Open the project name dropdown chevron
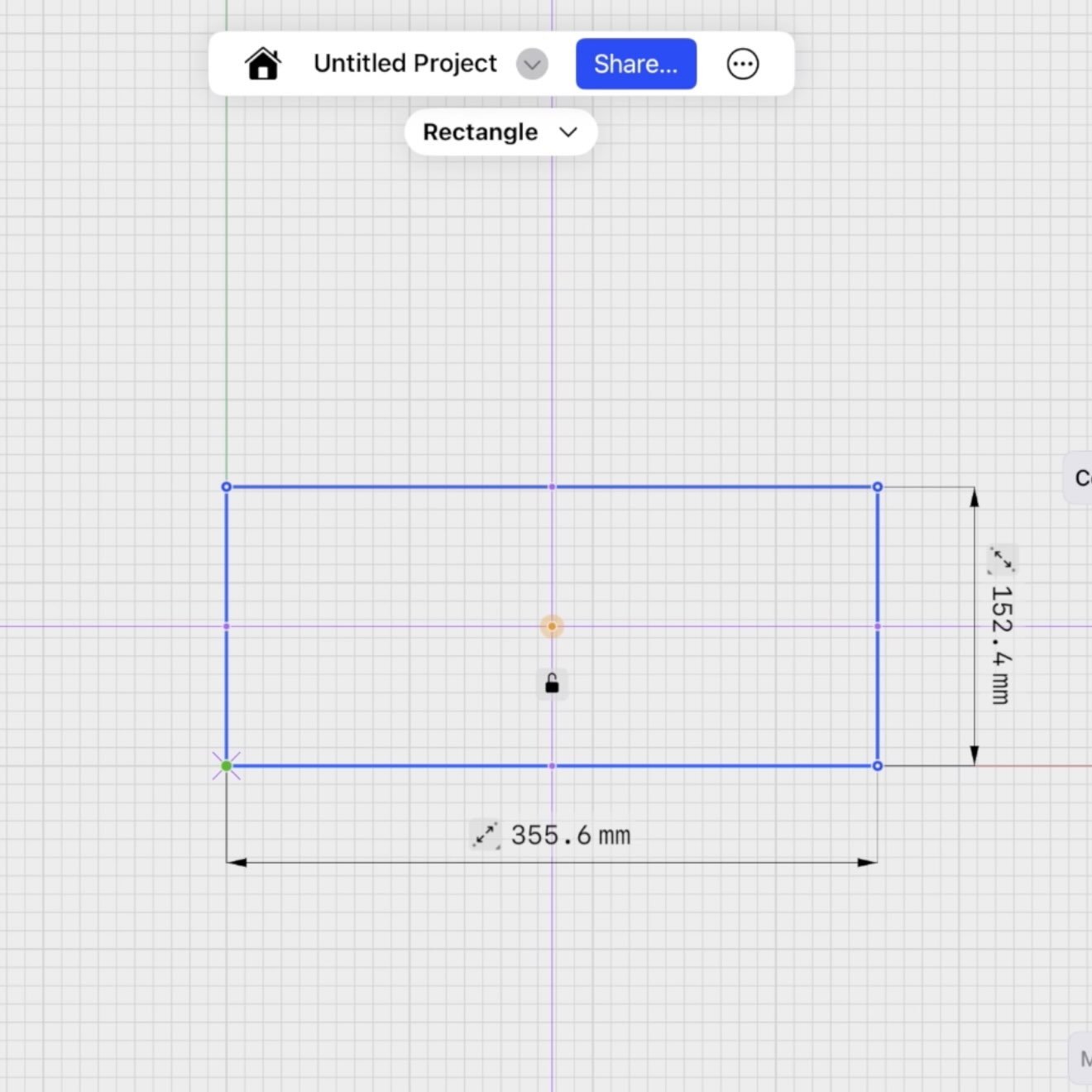Viewport: 1092px width, 1092px height. pyautogui.click(x=532, y=65)
